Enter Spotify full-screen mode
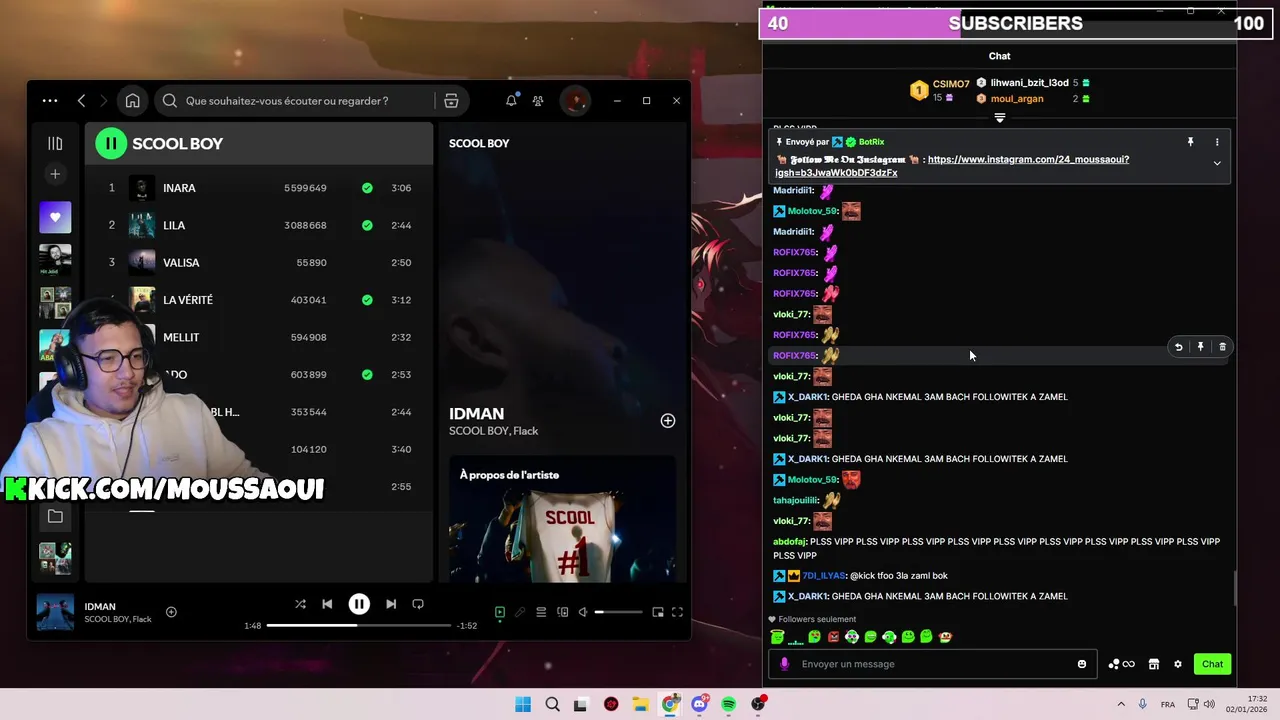The image size is (1280, 720). click(677, 612)
